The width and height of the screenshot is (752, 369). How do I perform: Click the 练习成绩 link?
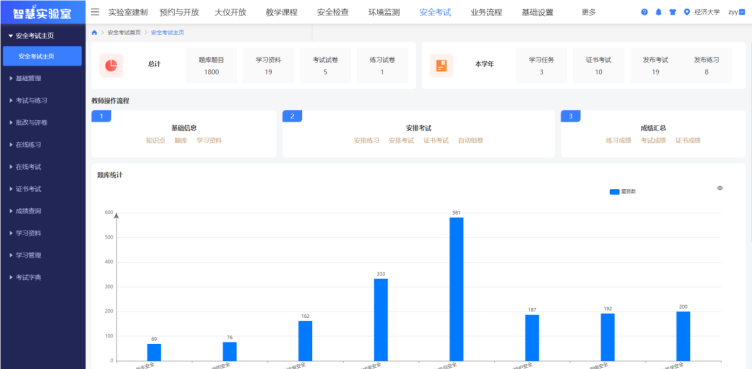pos(619,141)
